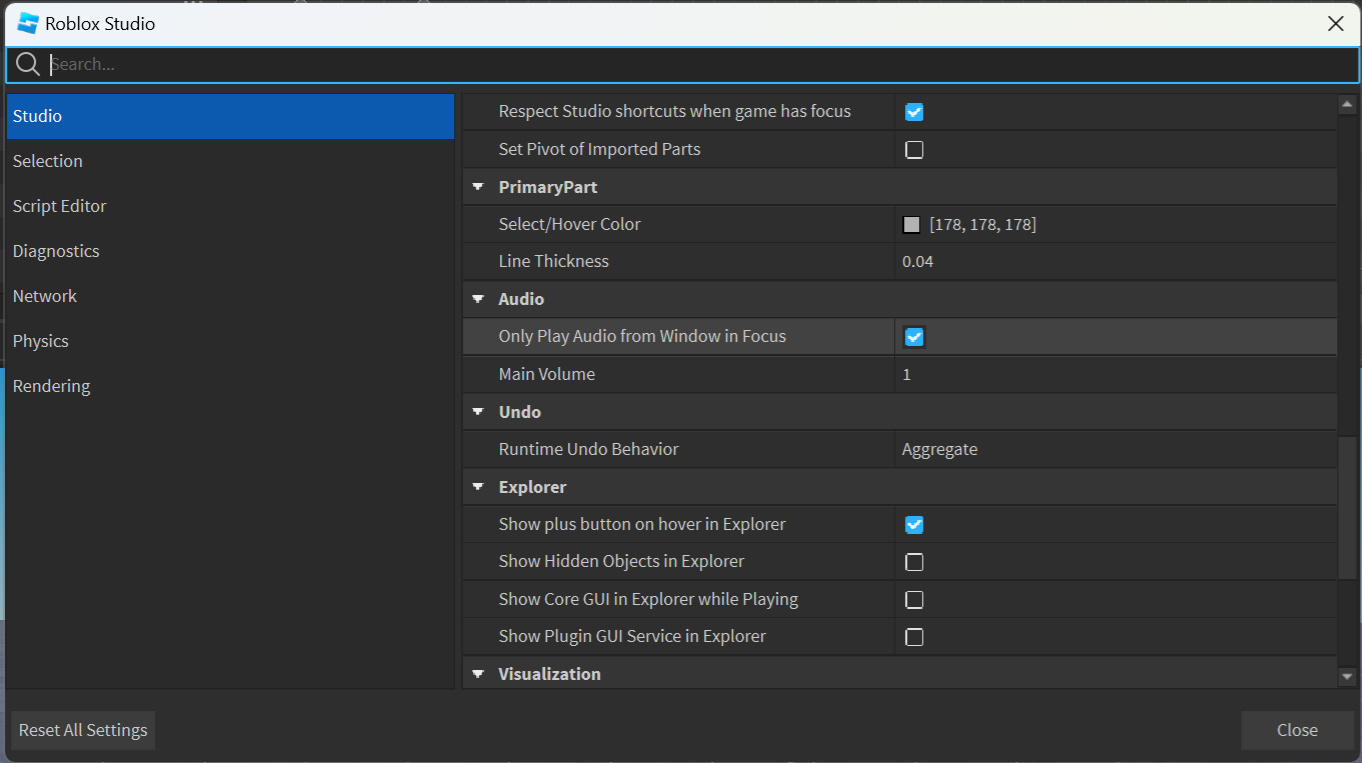The image size is (1362, 763).
Task: Close the Roblox Studio settings window
Action: pos(1336,24)
